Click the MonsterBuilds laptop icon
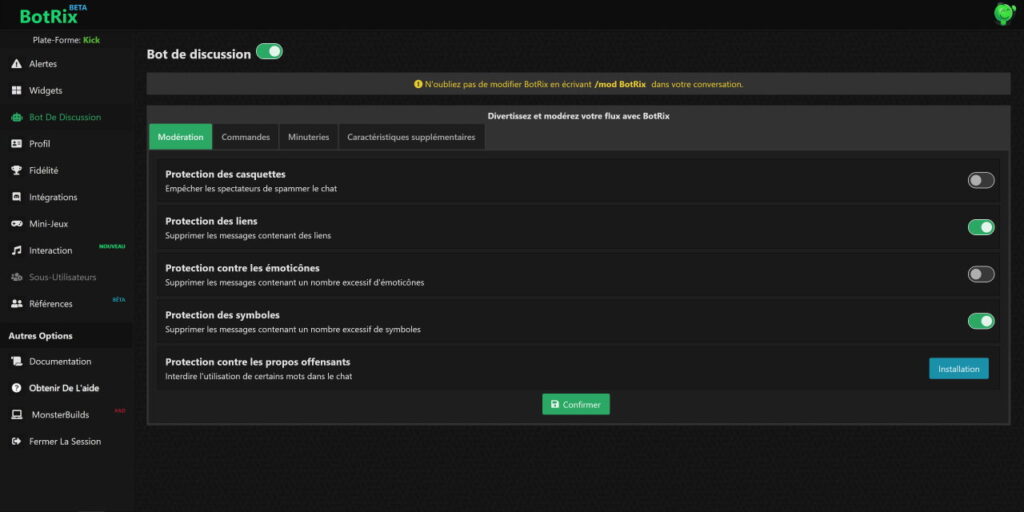The width and height of the screenshot is (1024, 512). tap(18, 415)
